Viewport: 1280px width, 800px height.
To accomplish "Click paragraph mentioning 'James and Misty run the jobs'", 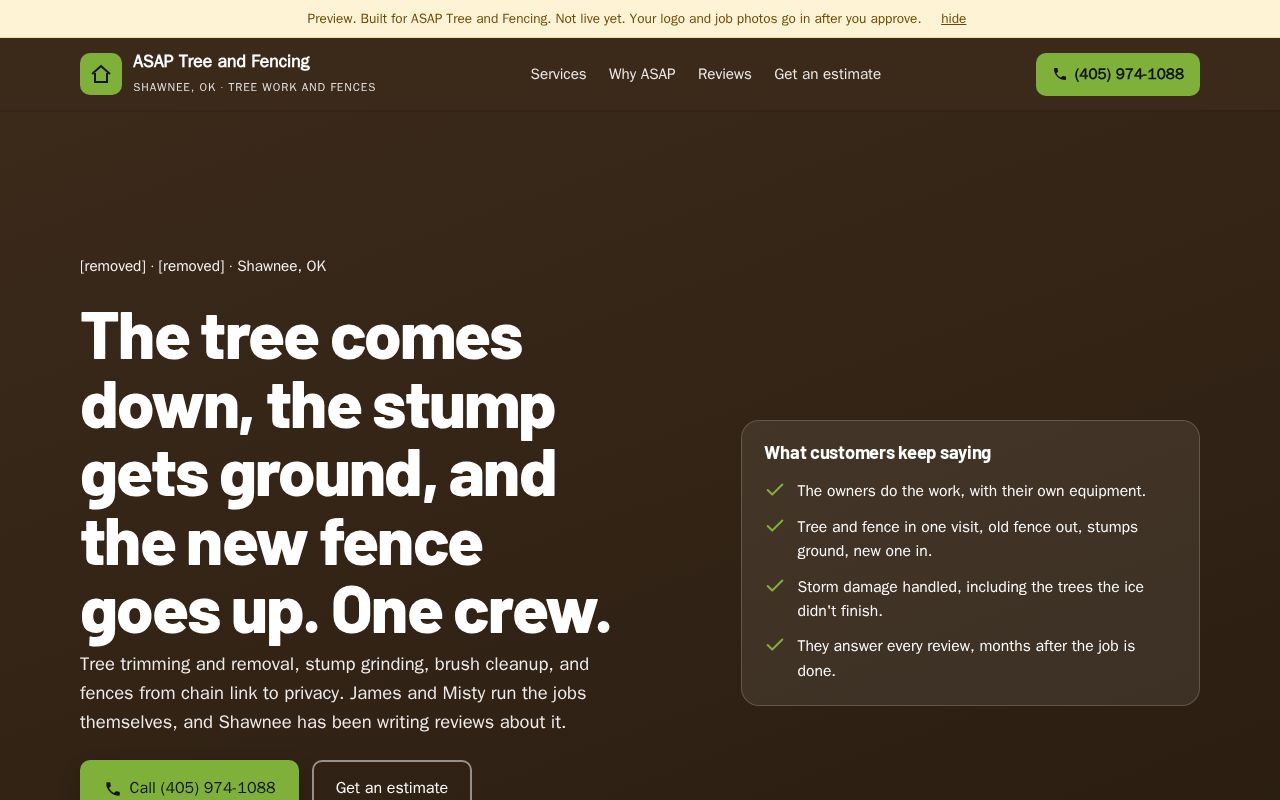I will point(335,693).
